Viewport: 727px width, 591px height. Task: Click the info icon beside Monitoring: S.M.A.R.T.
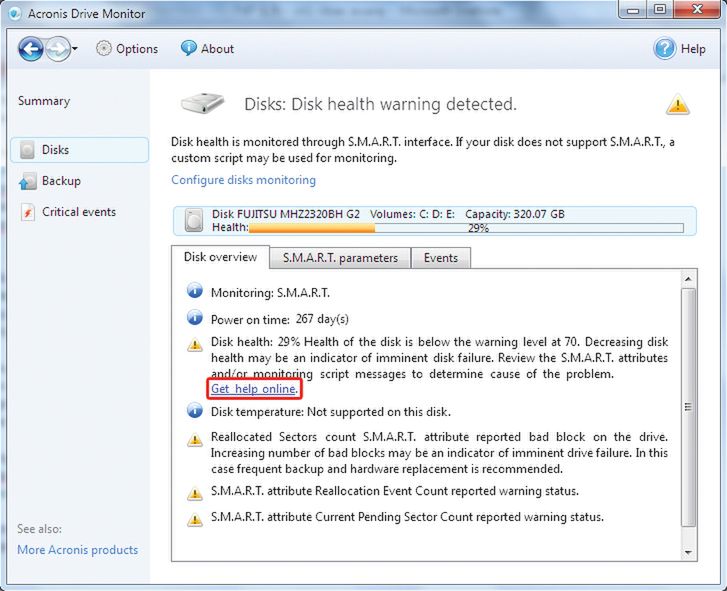pyautogui.click(x=195, y=291)
